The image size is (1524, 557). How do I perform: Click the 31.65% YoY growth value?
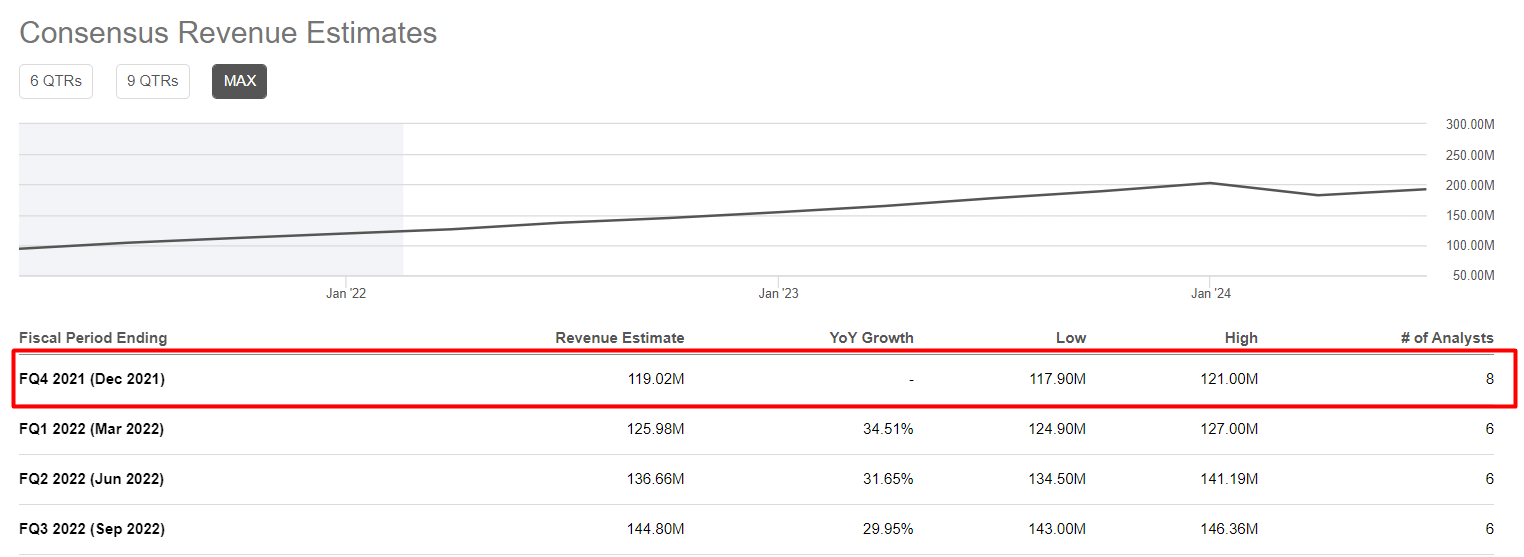point(888,479)
